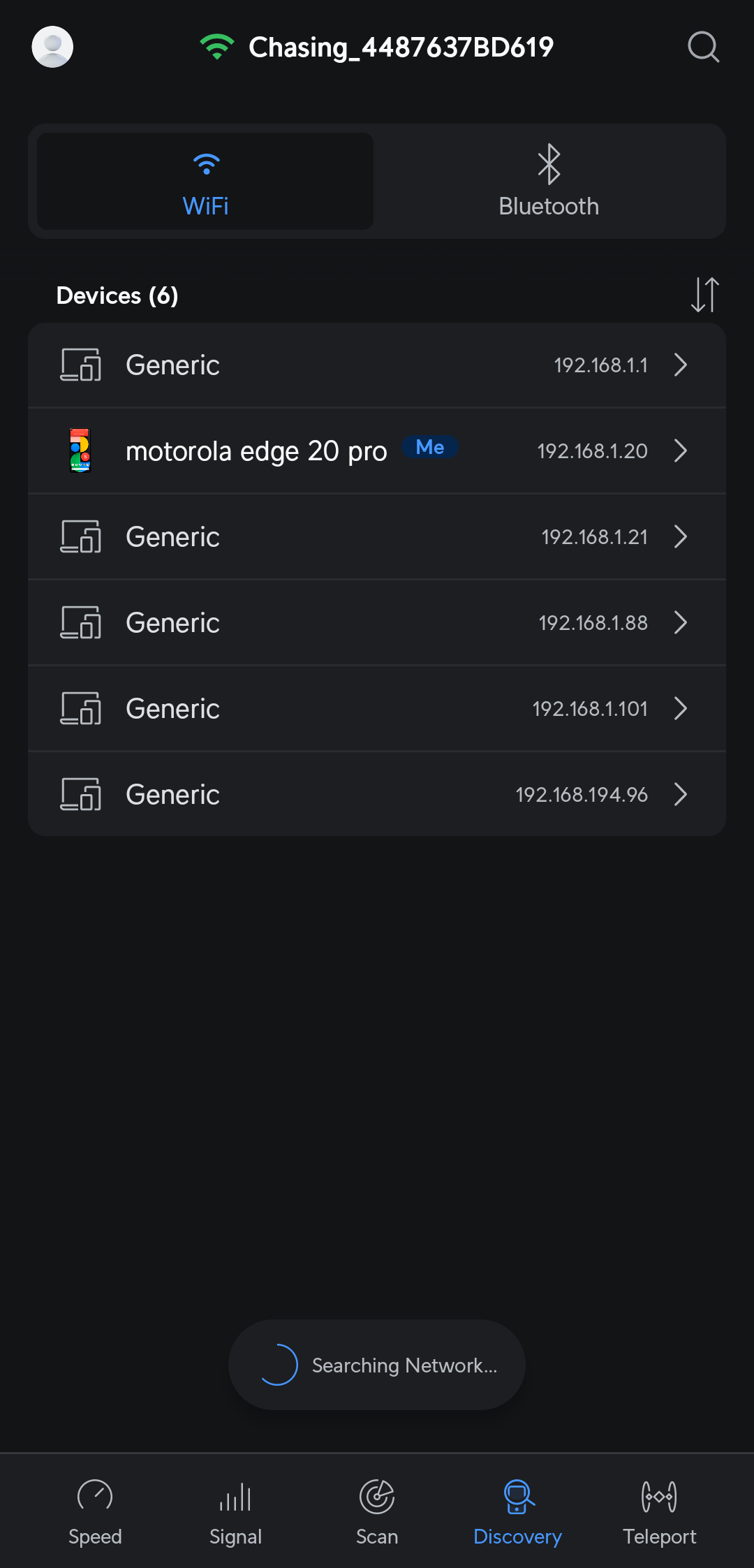Open the Scan radar tab
Image resolution: width=754 pixels, height=1568 pixels.
coord(377,1512)
